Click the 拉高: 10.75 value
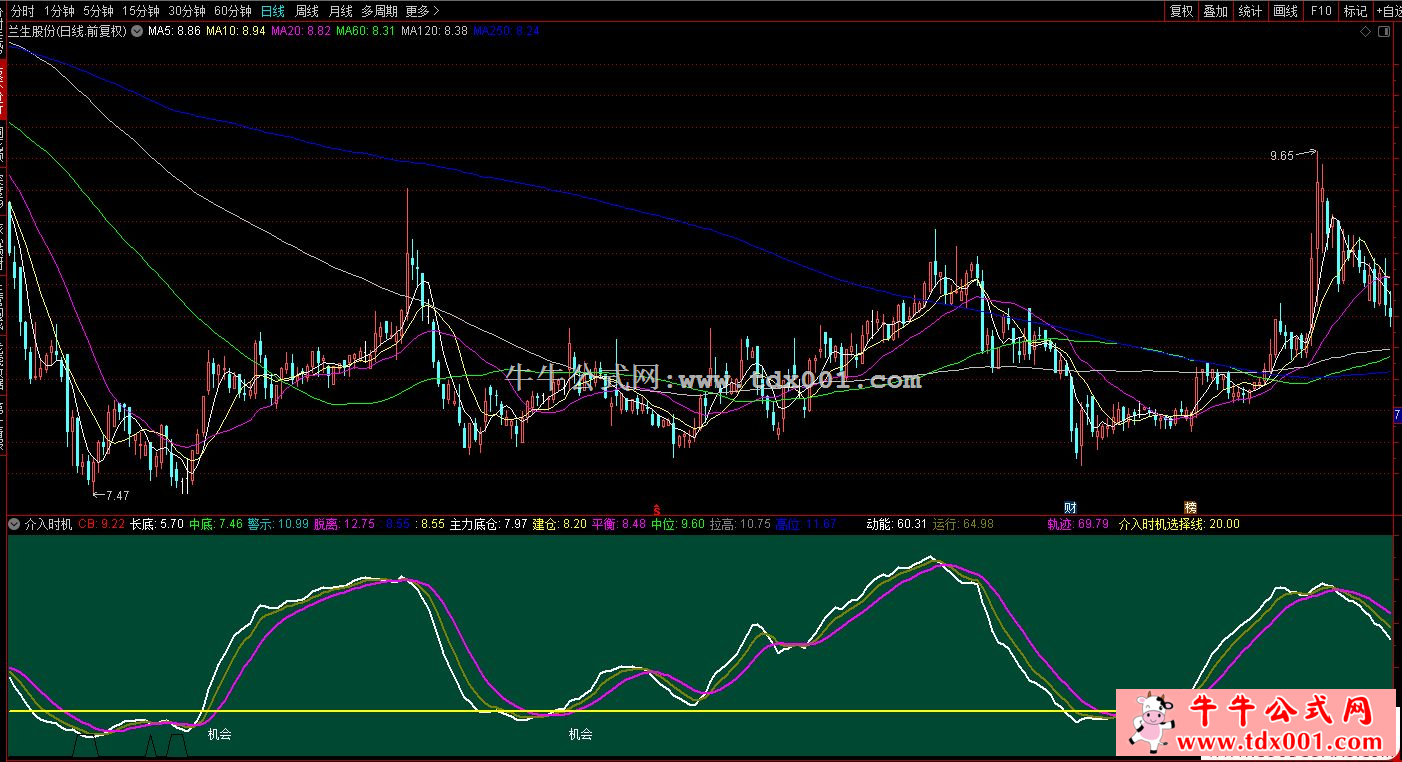Screen dimensions: 1402x762 pyautogui.click(x=741, y=524)
